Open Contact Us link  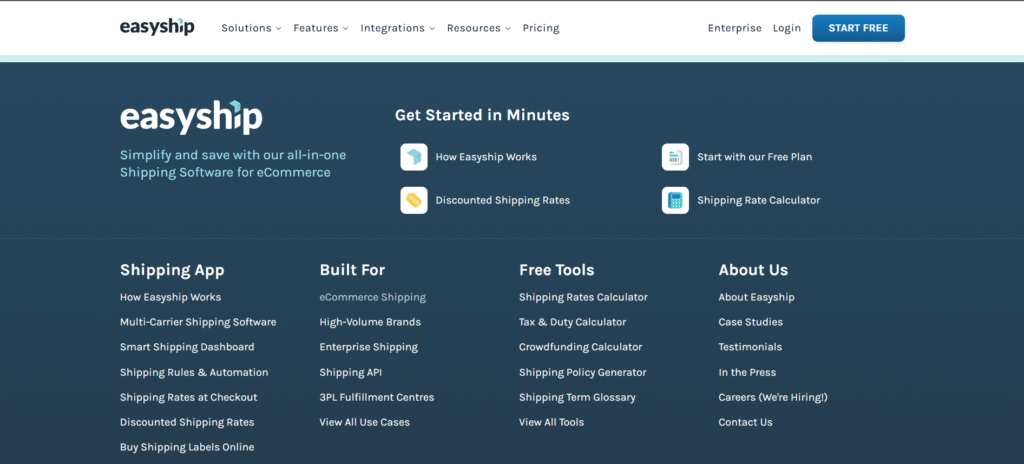[x=745, y=422]
